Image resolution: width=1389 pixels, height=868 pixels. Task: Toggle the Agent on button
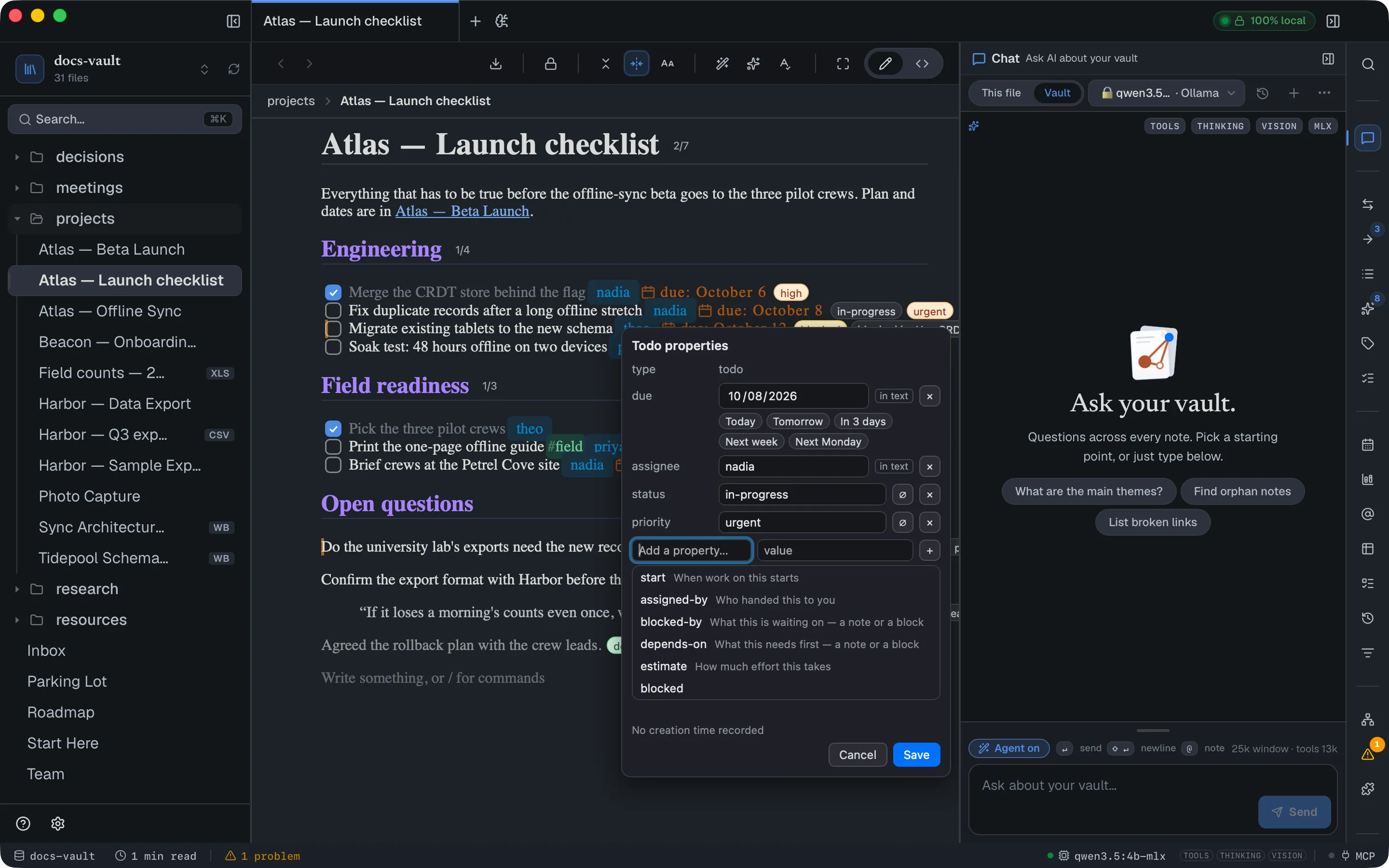1009,748
